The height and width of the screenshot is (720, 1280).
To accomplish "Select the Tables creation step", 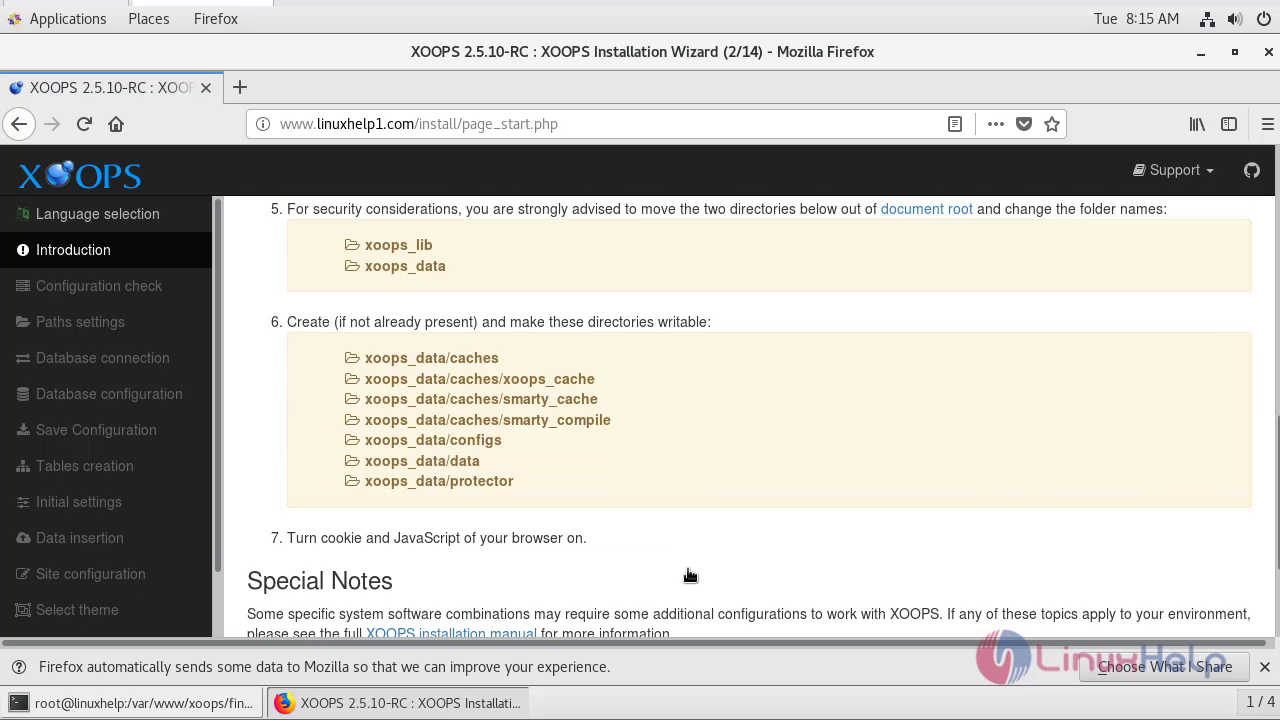I will (106, 466).
